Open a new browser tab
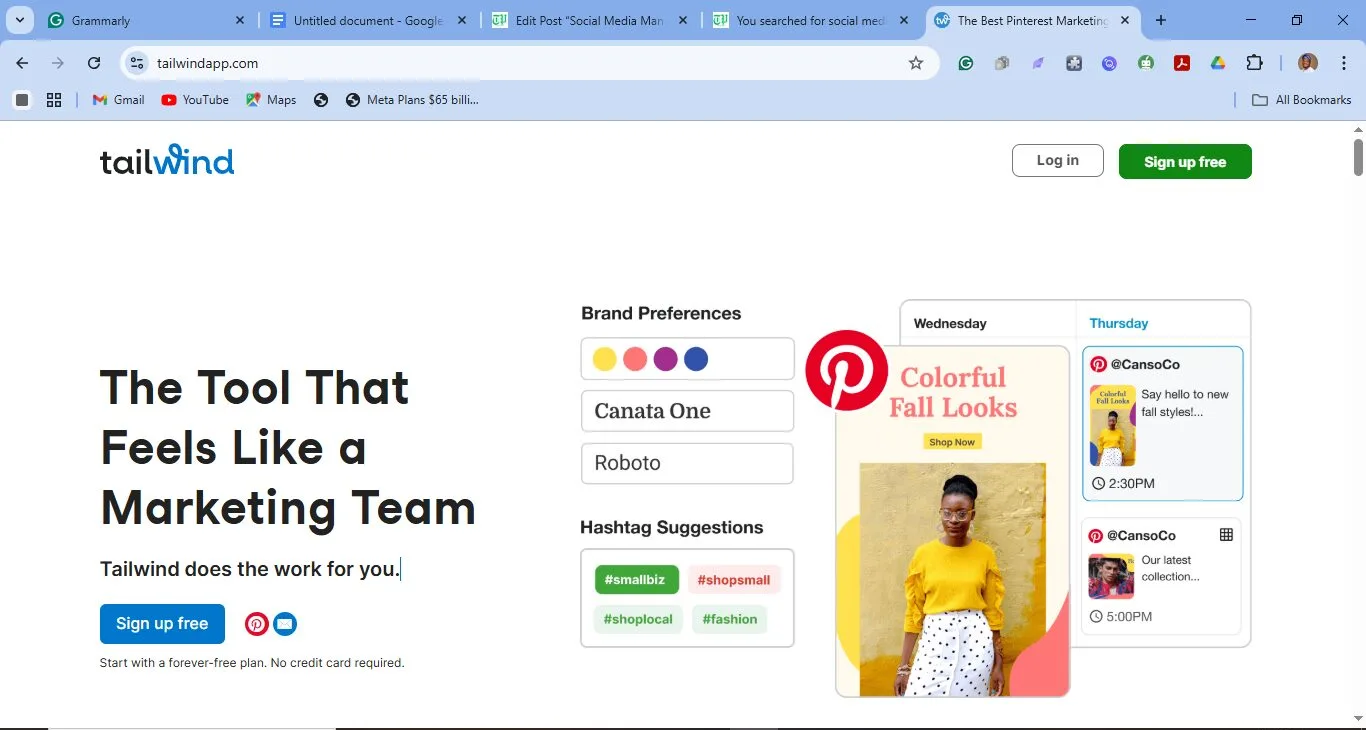Viewport: 1366px width, 730px height. (x=1161, y=20)
